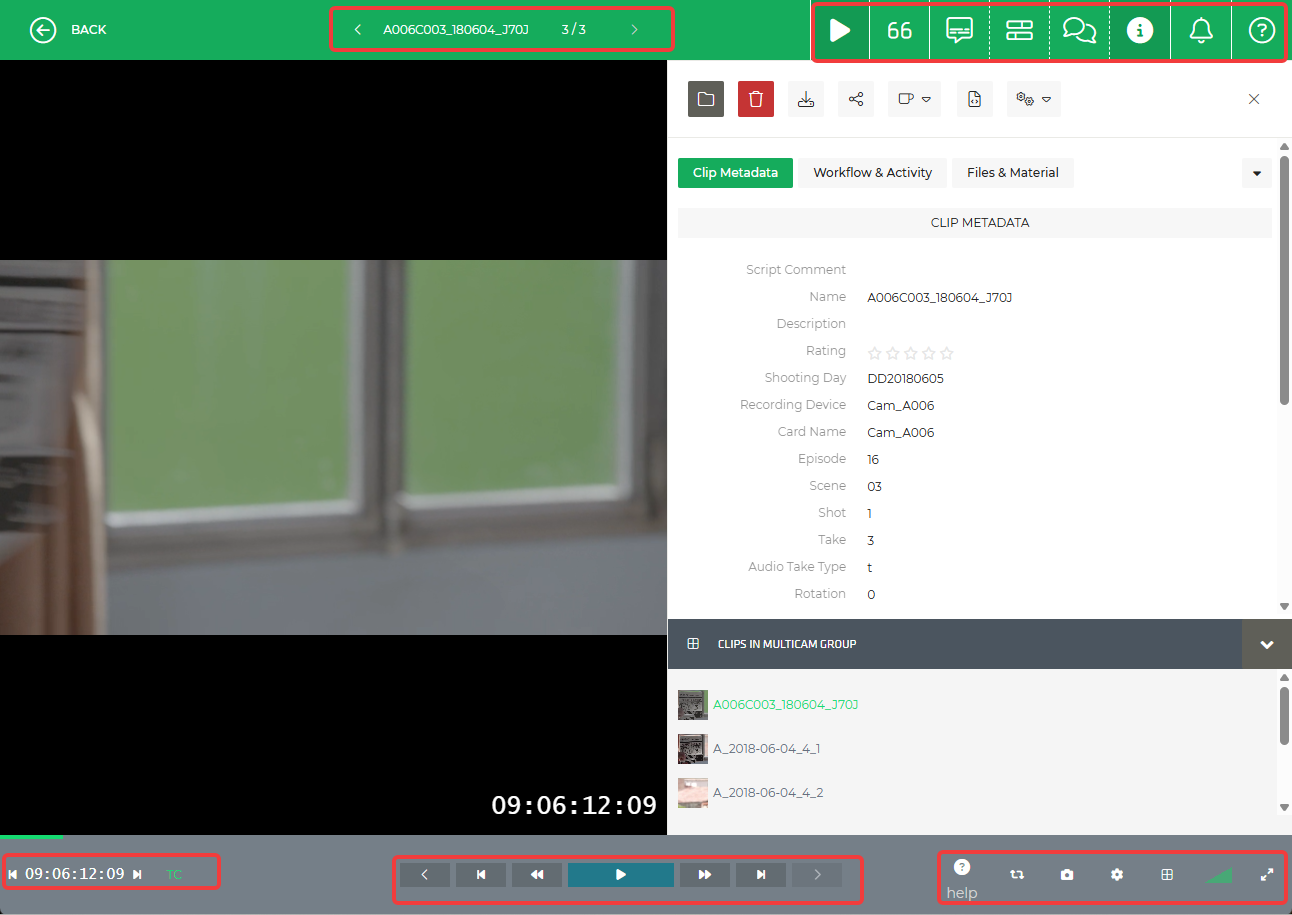
Task: Rewind the video
Action: point(537,875)
